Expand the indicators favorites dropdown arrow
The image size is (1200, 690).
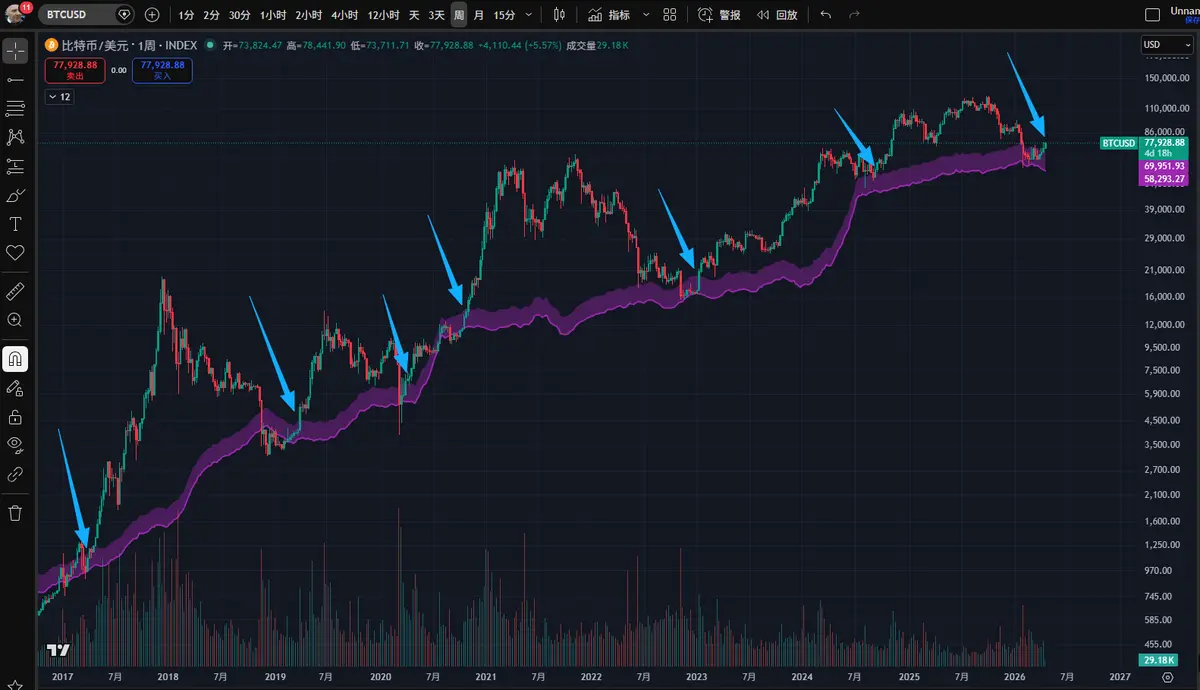point(645,15)
